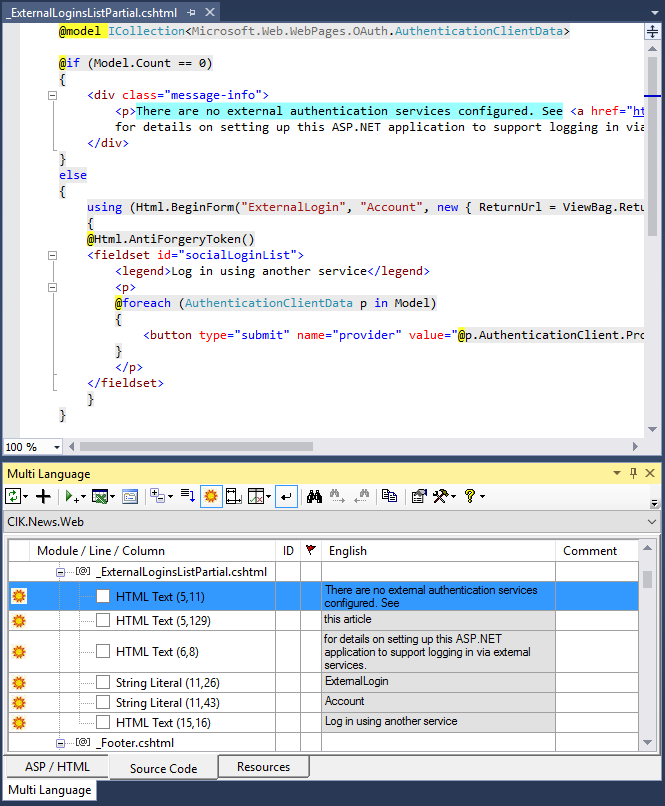Screen dimensions: 665x806
Task: Open the CIK.News.Web project dropdown
Action: pyautogui.click(x=653, y=522)
